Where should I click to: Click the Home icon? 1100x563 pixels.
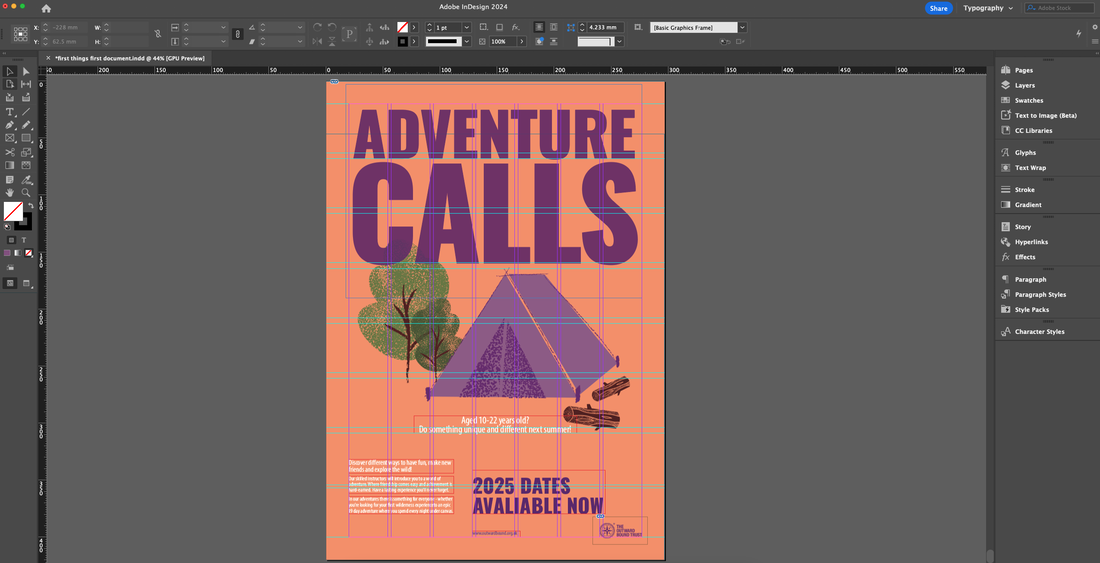[46, 8]
